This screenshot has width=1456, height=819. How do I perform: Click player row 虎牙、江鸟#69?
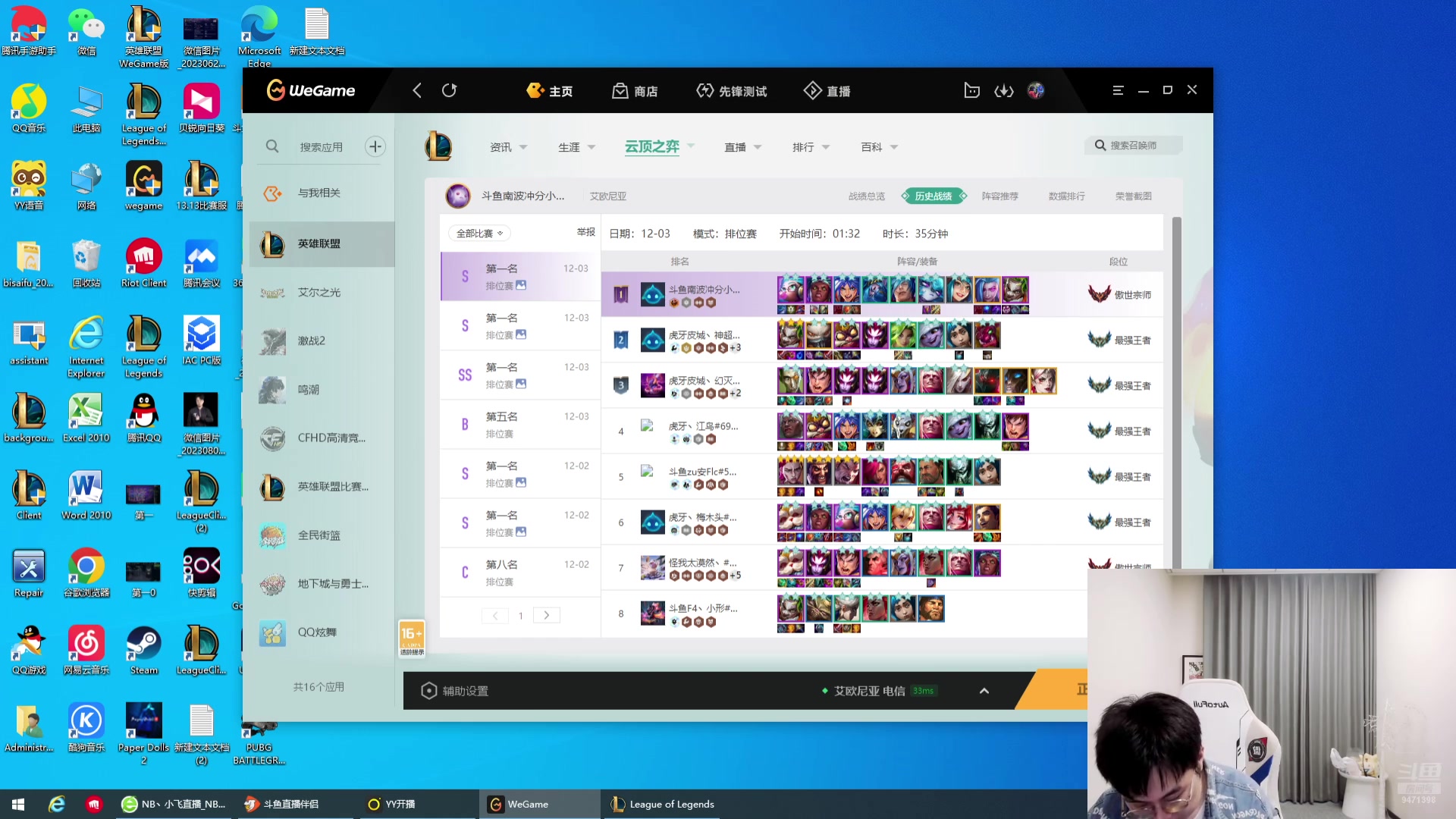(882, 431)
